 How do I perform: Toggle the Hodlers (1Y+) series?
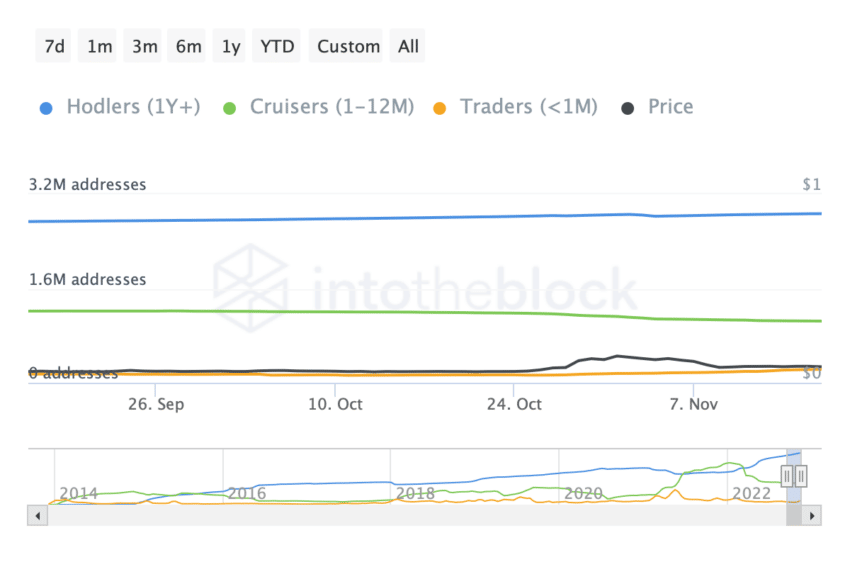(119, 107)
